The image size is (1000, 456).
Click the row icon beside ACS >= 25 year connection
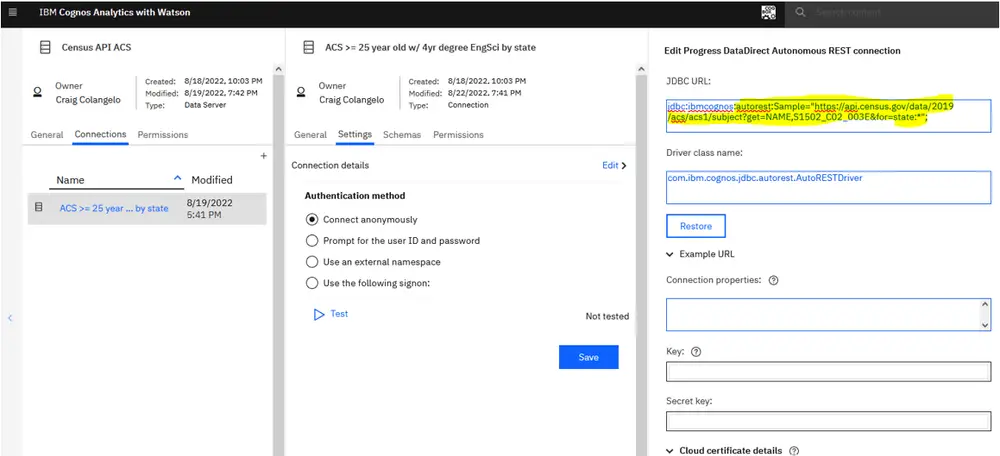click(39, 207)
